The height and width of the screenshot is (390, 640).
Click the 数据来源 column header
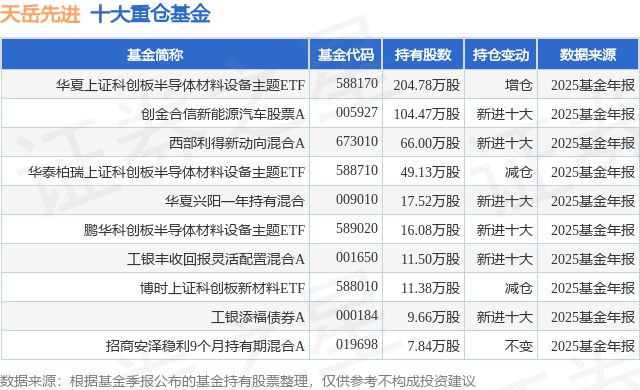[588, 55]
